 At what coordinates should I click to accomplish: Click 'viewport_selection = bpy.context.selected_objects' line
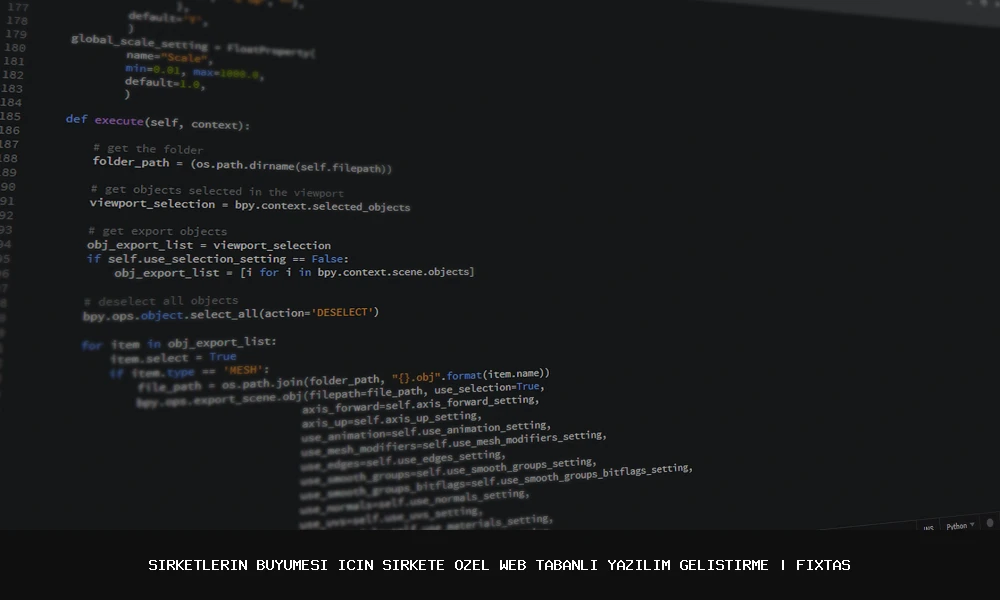249,205
